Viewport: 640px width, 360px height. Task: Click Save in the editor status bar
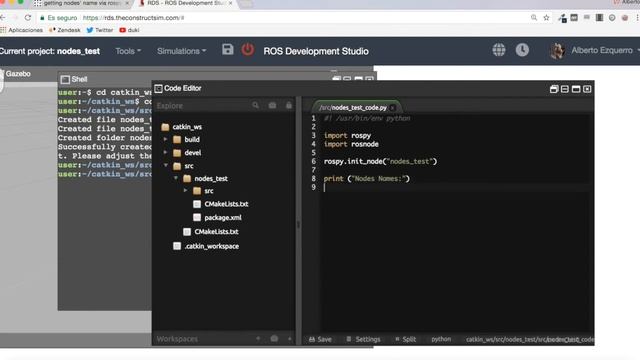[x=320, y=339]
